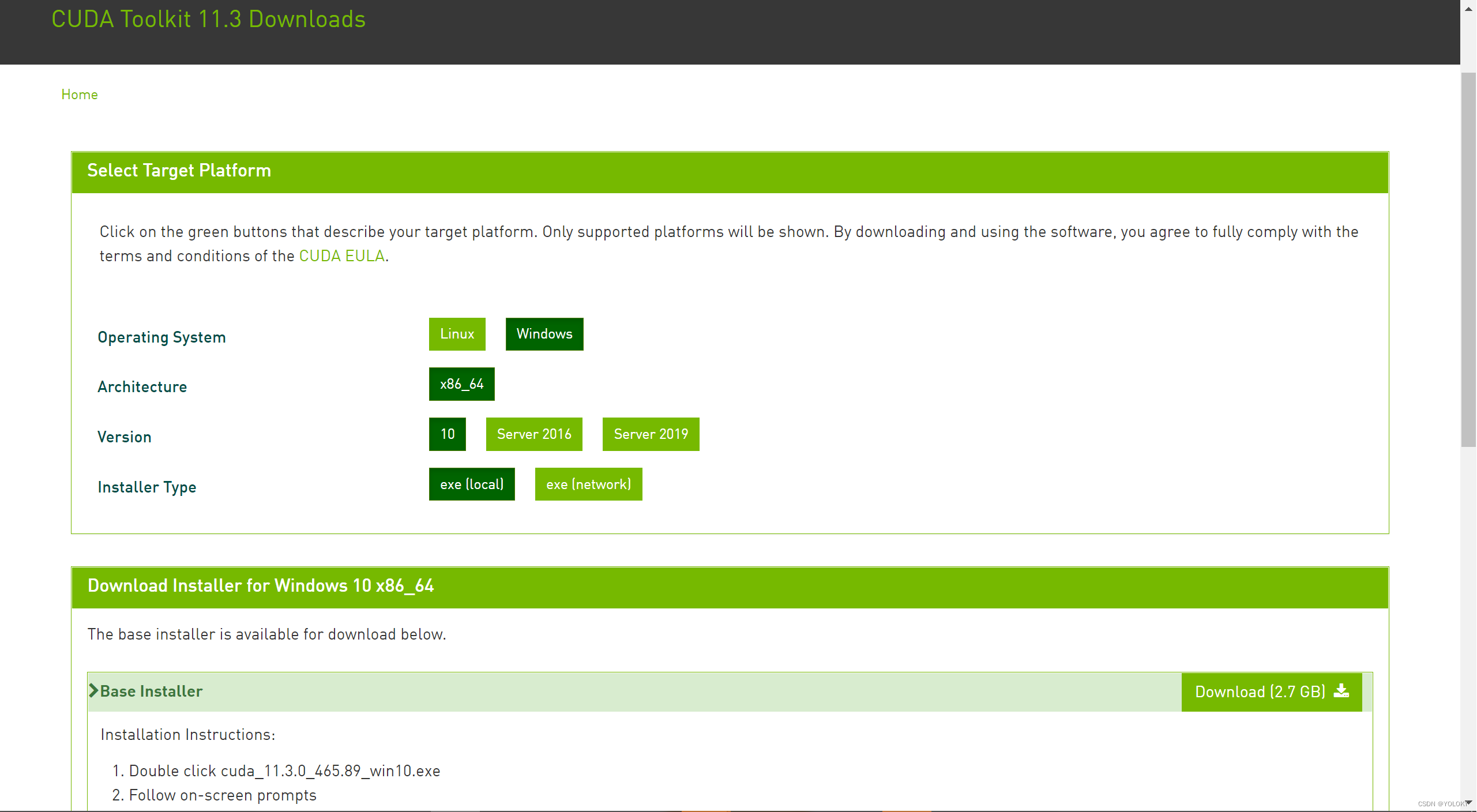Click the Installer Type label
The width and height of the screenshot is (1477, 812).
coord(147,487)
